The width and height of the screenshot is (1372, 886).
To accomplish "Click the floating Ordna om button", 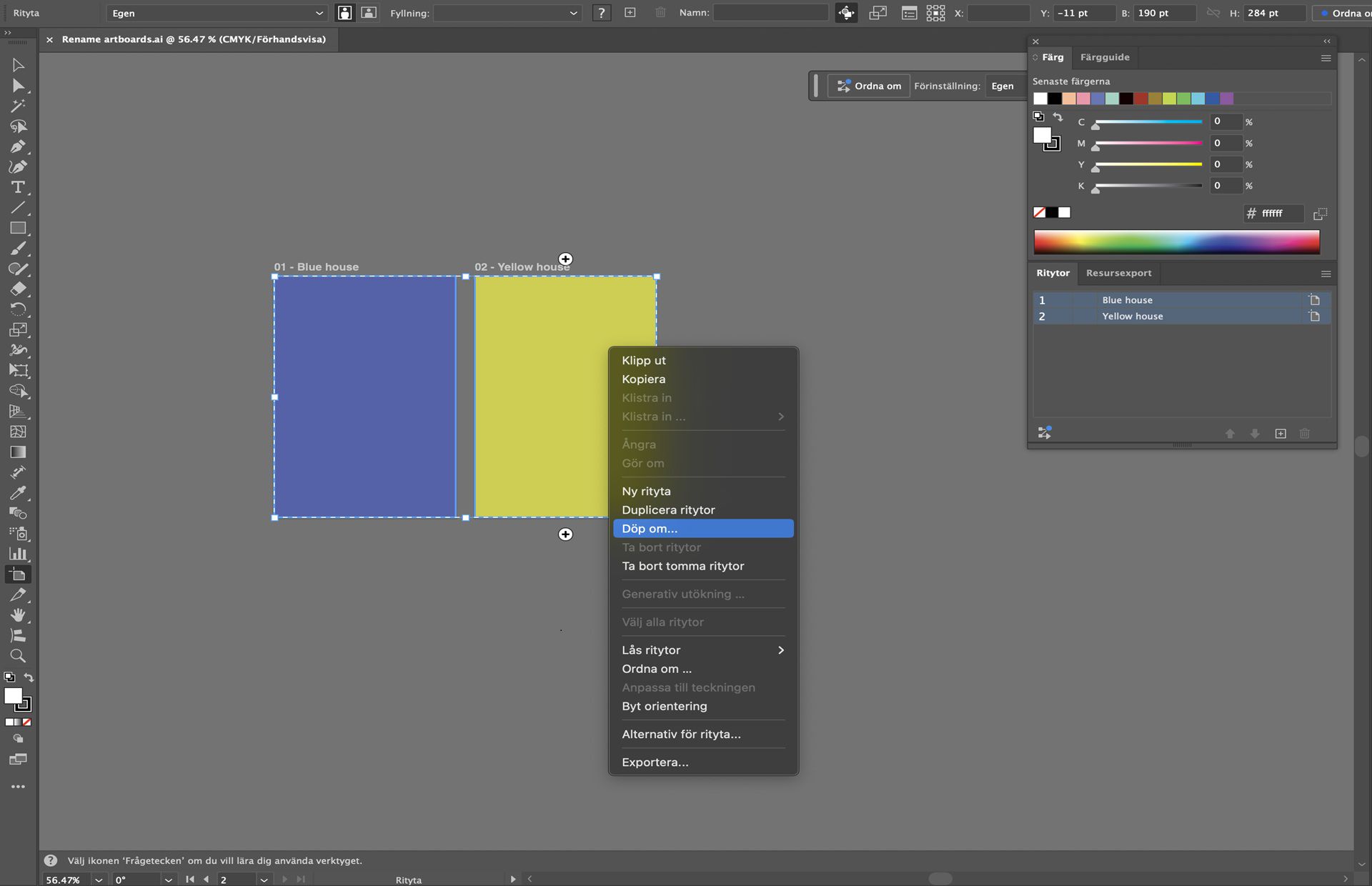I will [869, 86].
